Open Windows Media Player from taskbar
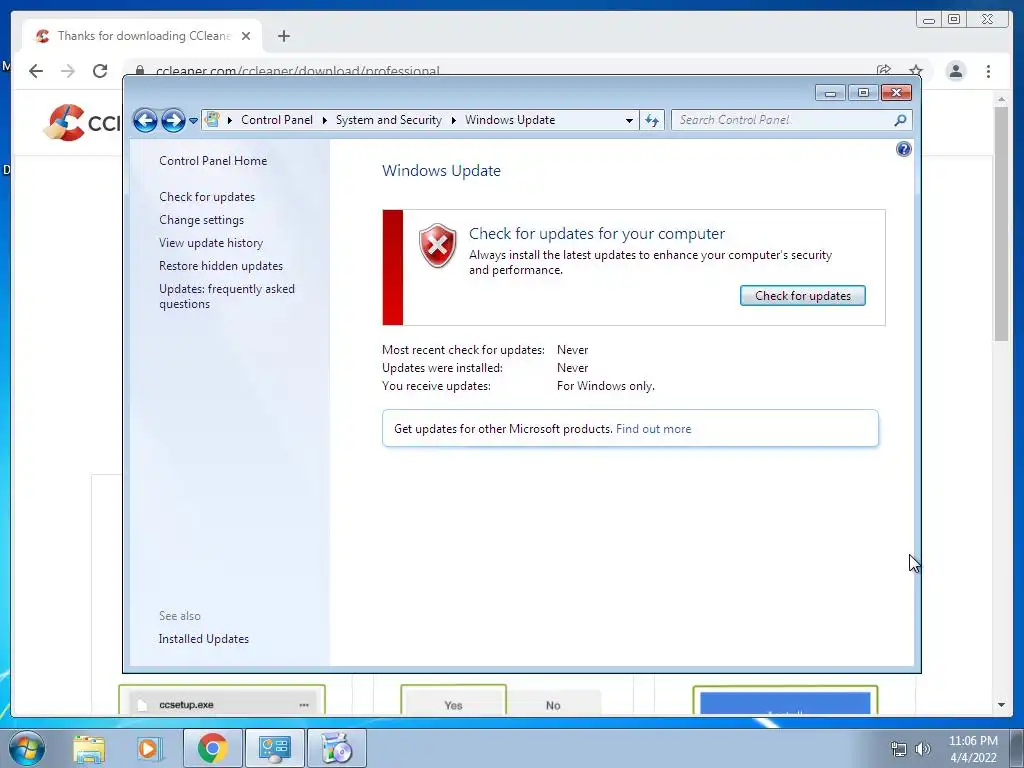 148,748
